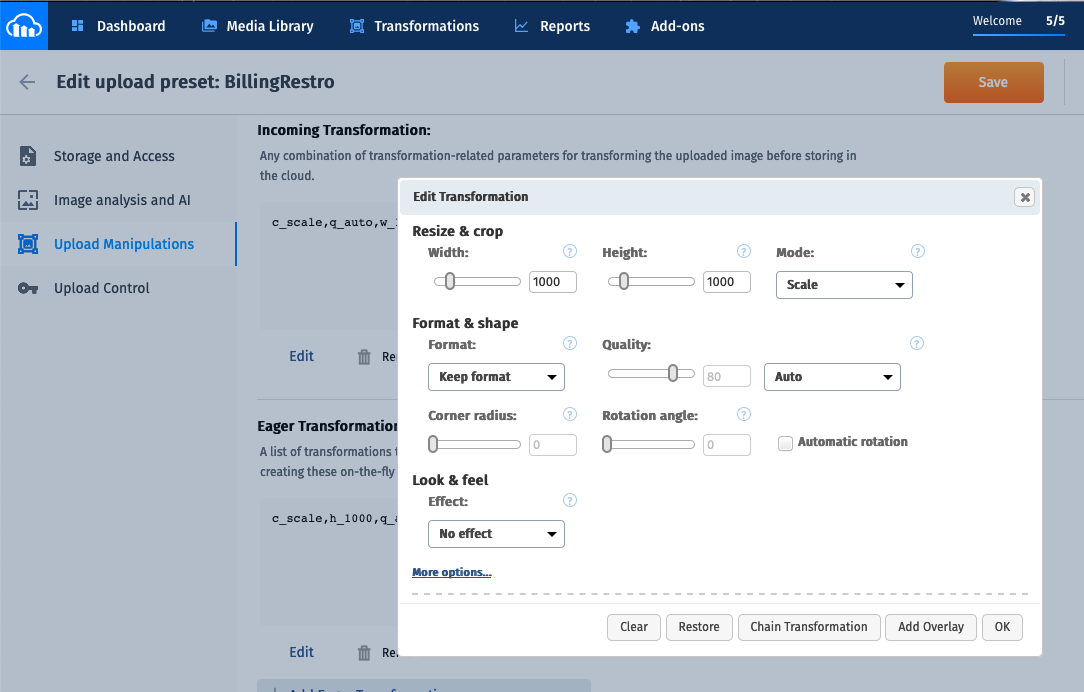Image resolution: width=1084 pixels, height=692 pixels.
Task: Click Edit under Incoming Transformation
Action: click(301, 356)
